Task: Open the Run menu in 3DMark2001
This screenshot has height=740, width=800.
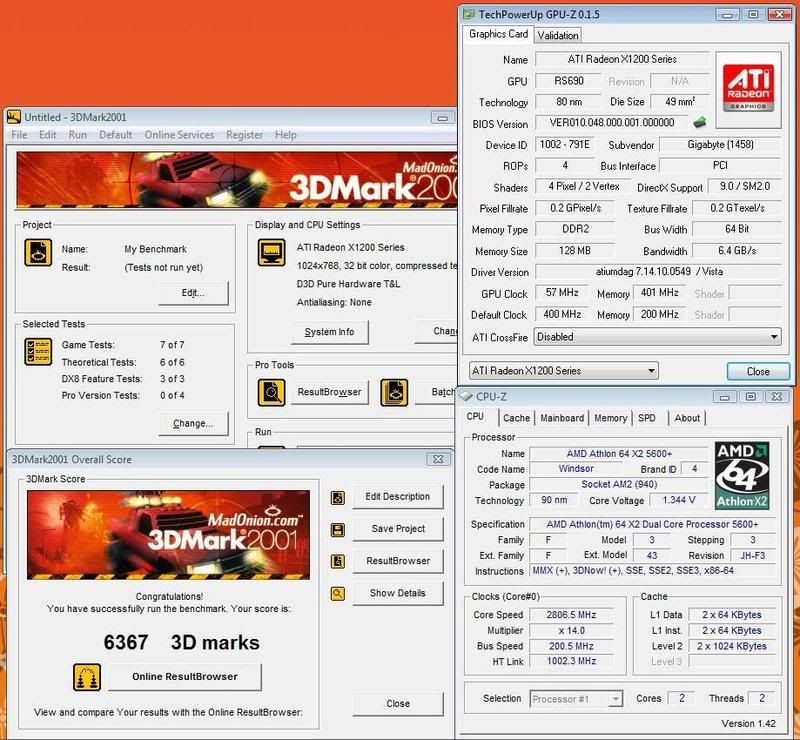Action: click(x=78, y=135)
